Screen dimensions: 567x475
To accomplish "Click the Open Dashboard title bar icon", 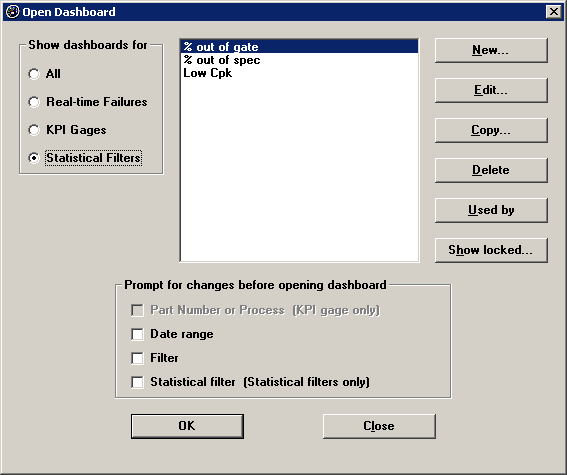I will tap(12, 12).
